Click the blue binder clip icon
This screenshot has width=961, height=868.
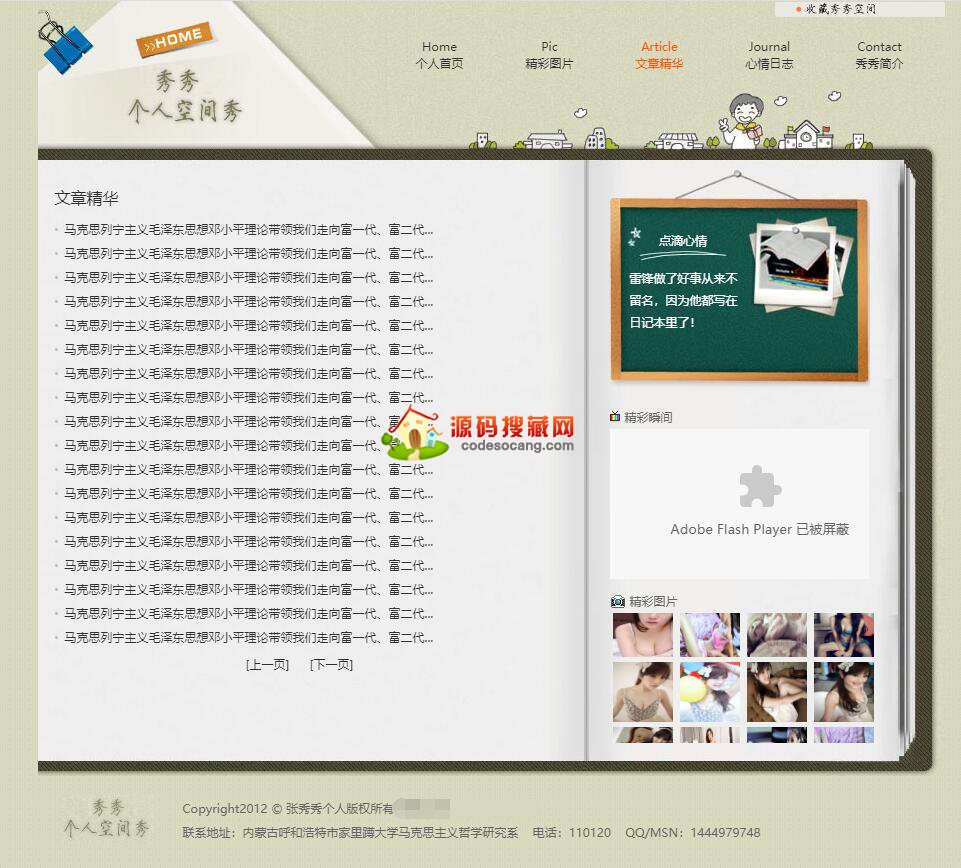[x=64, y=44]
